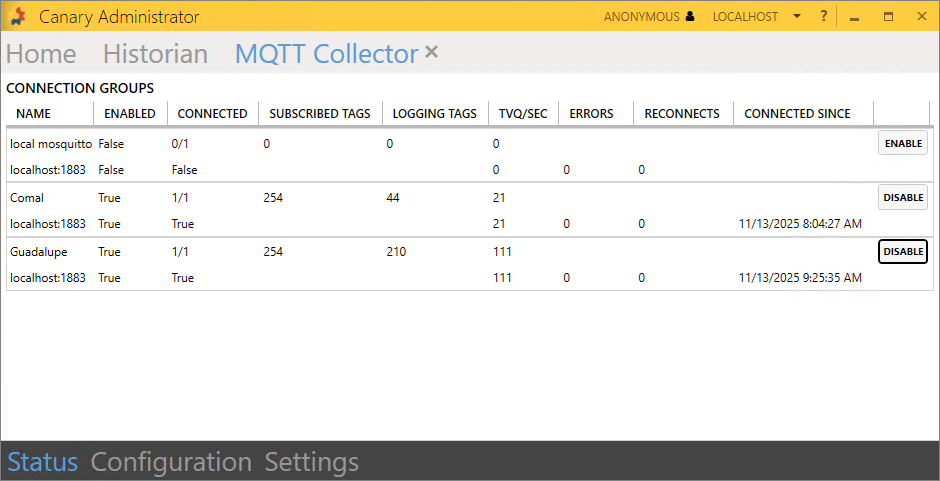This screenshot has height=481, width=940.
Task: Sort by the CONNECTED column header
Action: 212,114
